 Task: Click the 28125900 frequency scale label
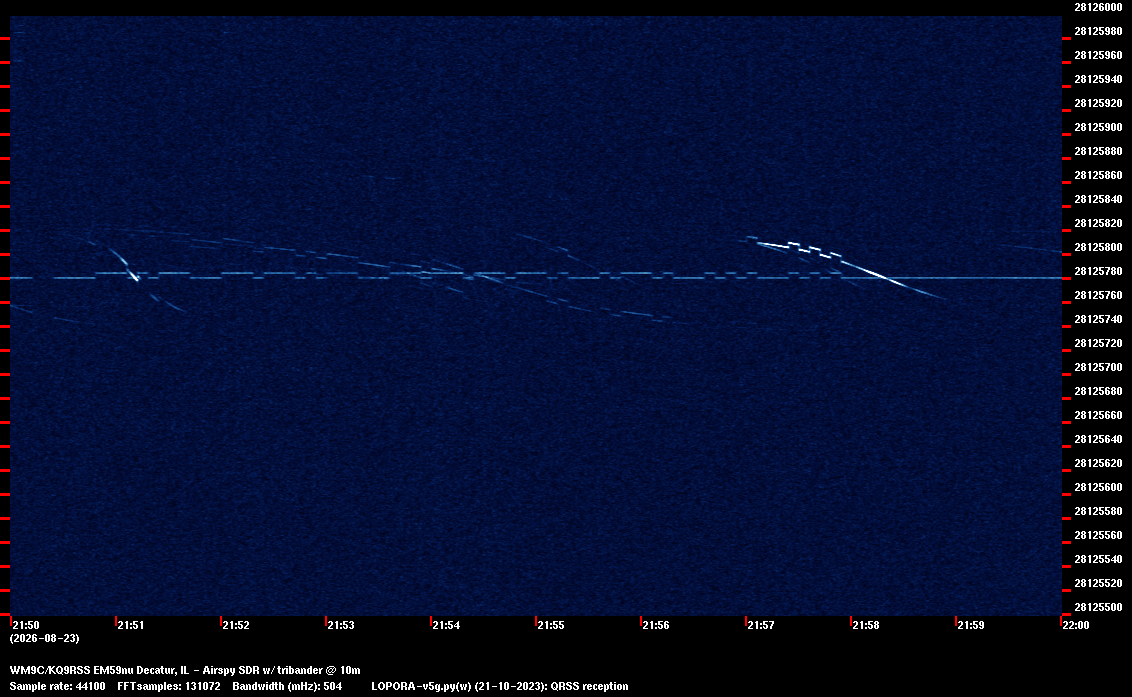click(x=1098, y=127)
